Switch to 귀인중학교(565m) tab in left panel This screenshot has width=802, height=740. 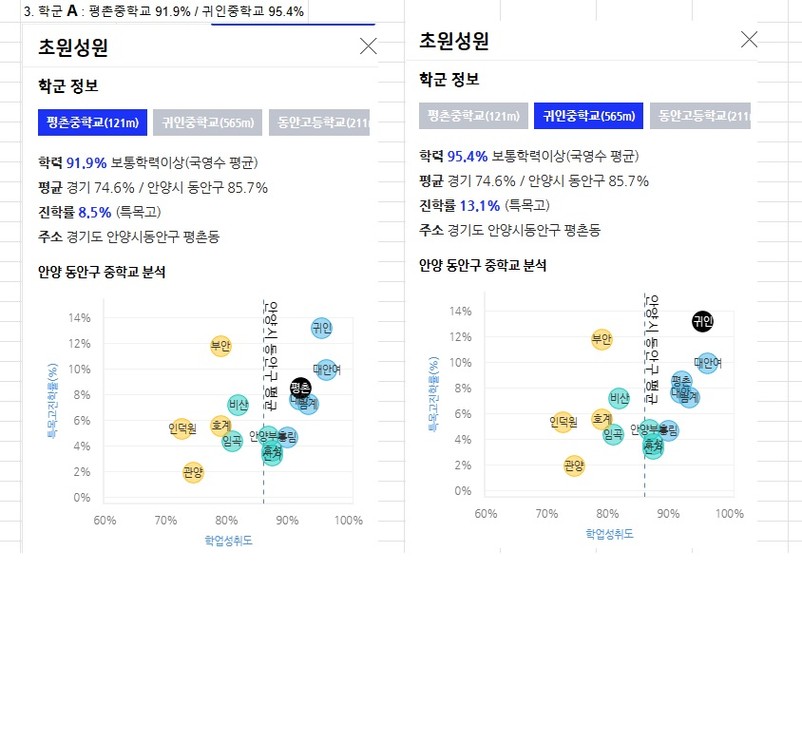[x=208, y=122]
